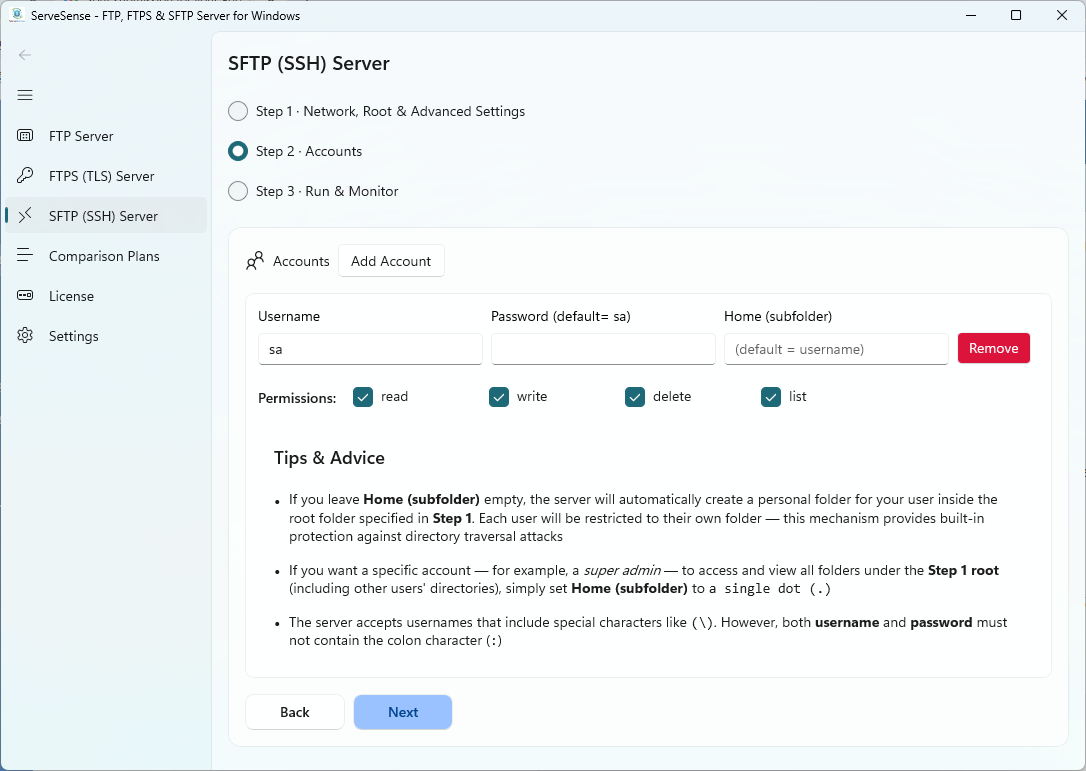
Task: Click the Permissions: label
Action: [297, 398]
